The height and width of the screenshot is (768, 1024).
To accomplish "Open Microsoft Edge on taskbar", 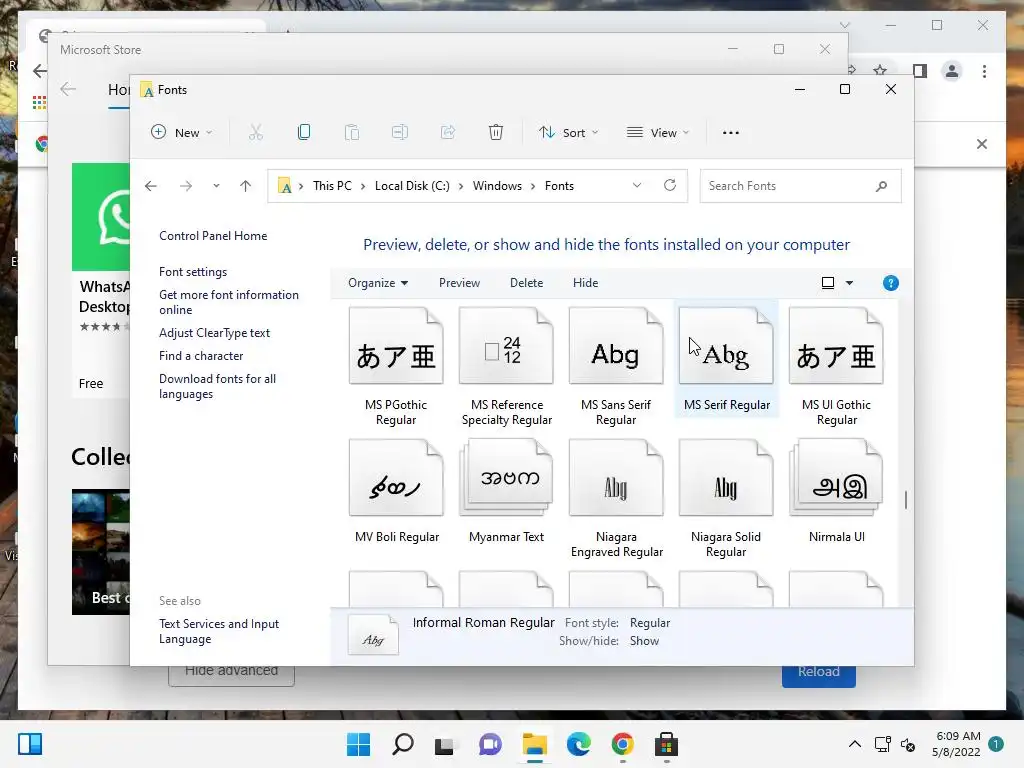I will pyautogui.click(x=579, y=744).
